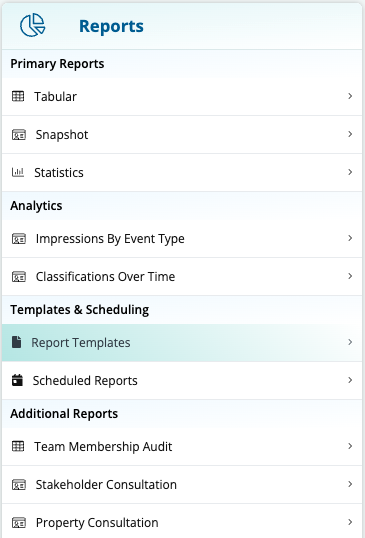The width and height of the screenshot is (365, 538).
Task: Click the Report Templates document icon
Action: click(x=16, y=342)
